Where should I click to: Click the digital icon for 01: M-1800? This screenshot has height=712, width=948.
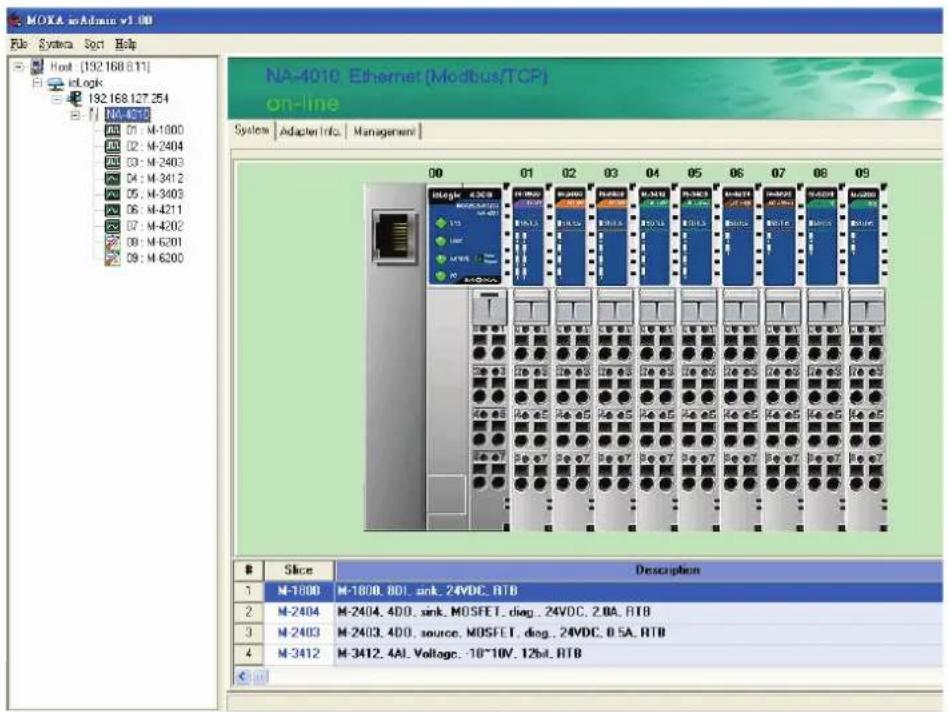[x=112, y=130]
